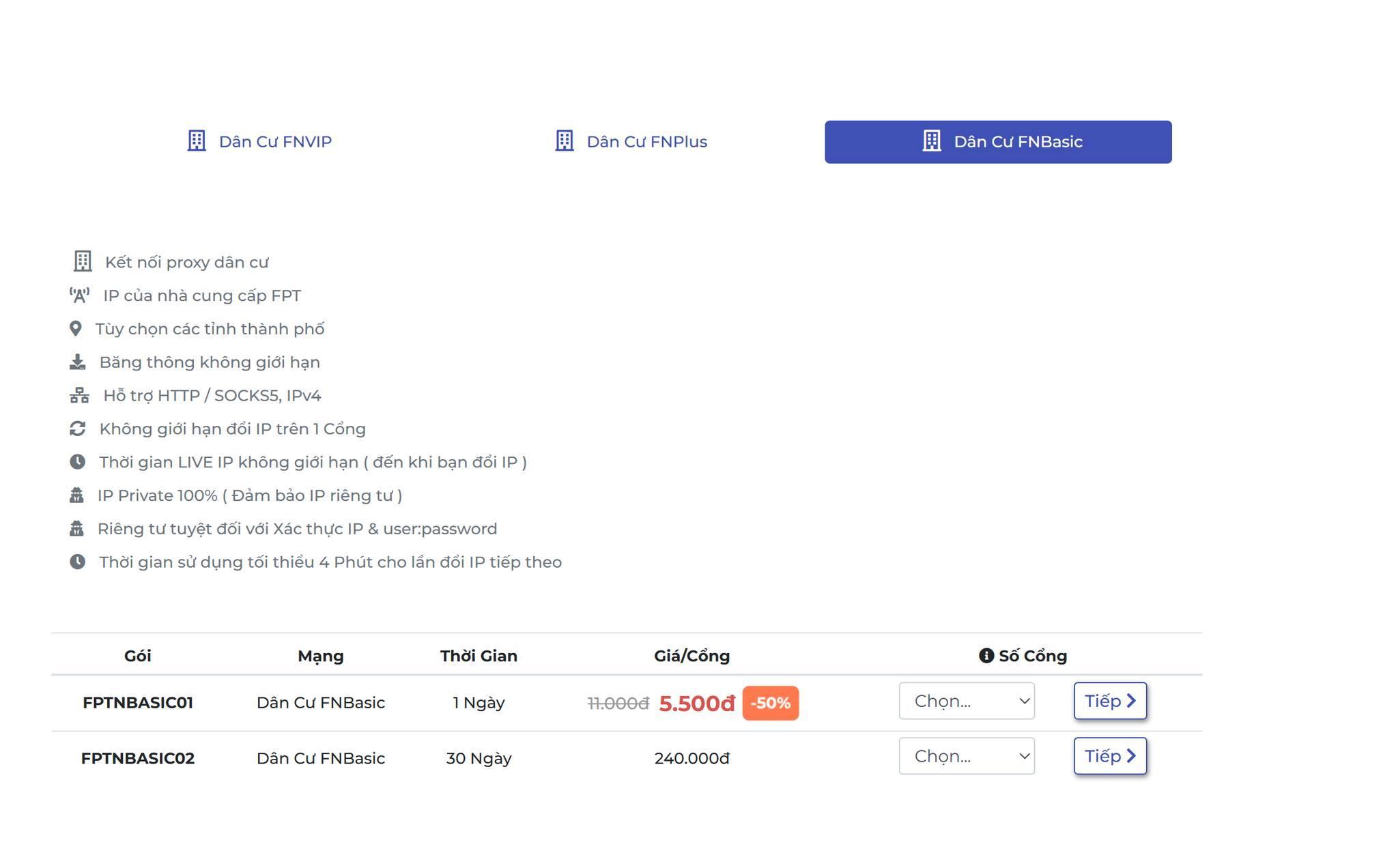The width and height of the screenshot is (1398, 868).
Task: Open the Chọn dropdown for FPTNBASIC02
Action: pyautogui.click(x=966, y=756)
